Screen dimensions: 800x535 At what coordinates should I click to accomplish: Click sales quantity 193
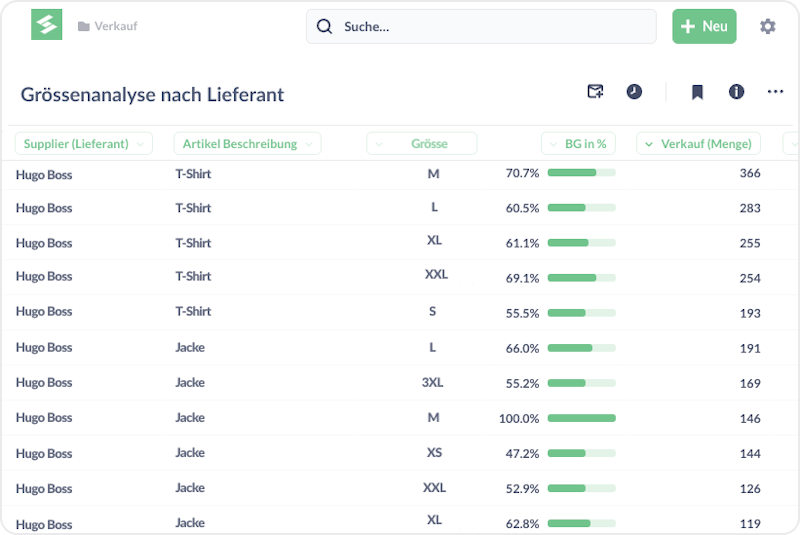(x=750, y=314)
